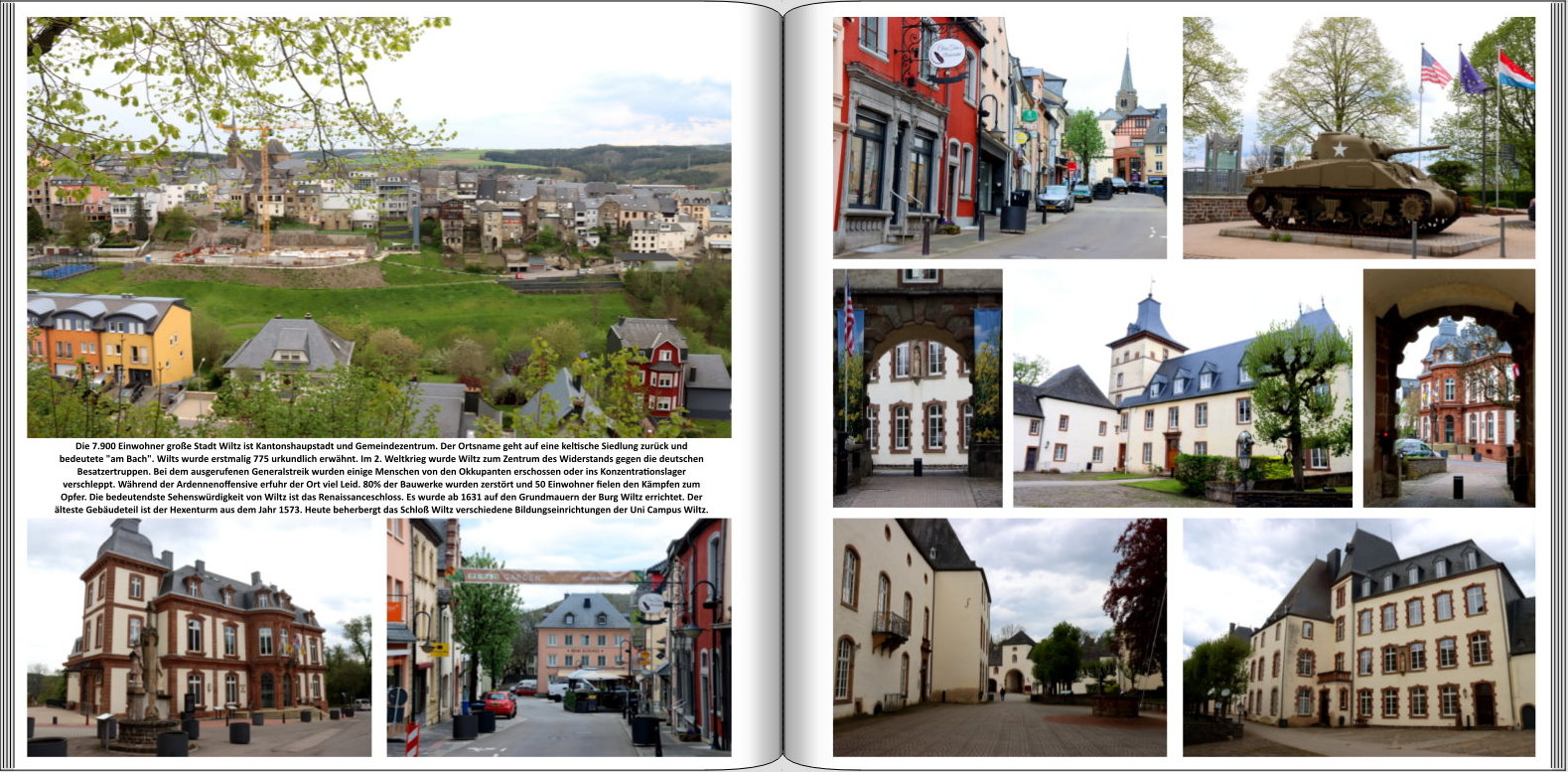Select the castle facade photo at bottom right
Viewport: 1568px width, 772px height.
1357,637
